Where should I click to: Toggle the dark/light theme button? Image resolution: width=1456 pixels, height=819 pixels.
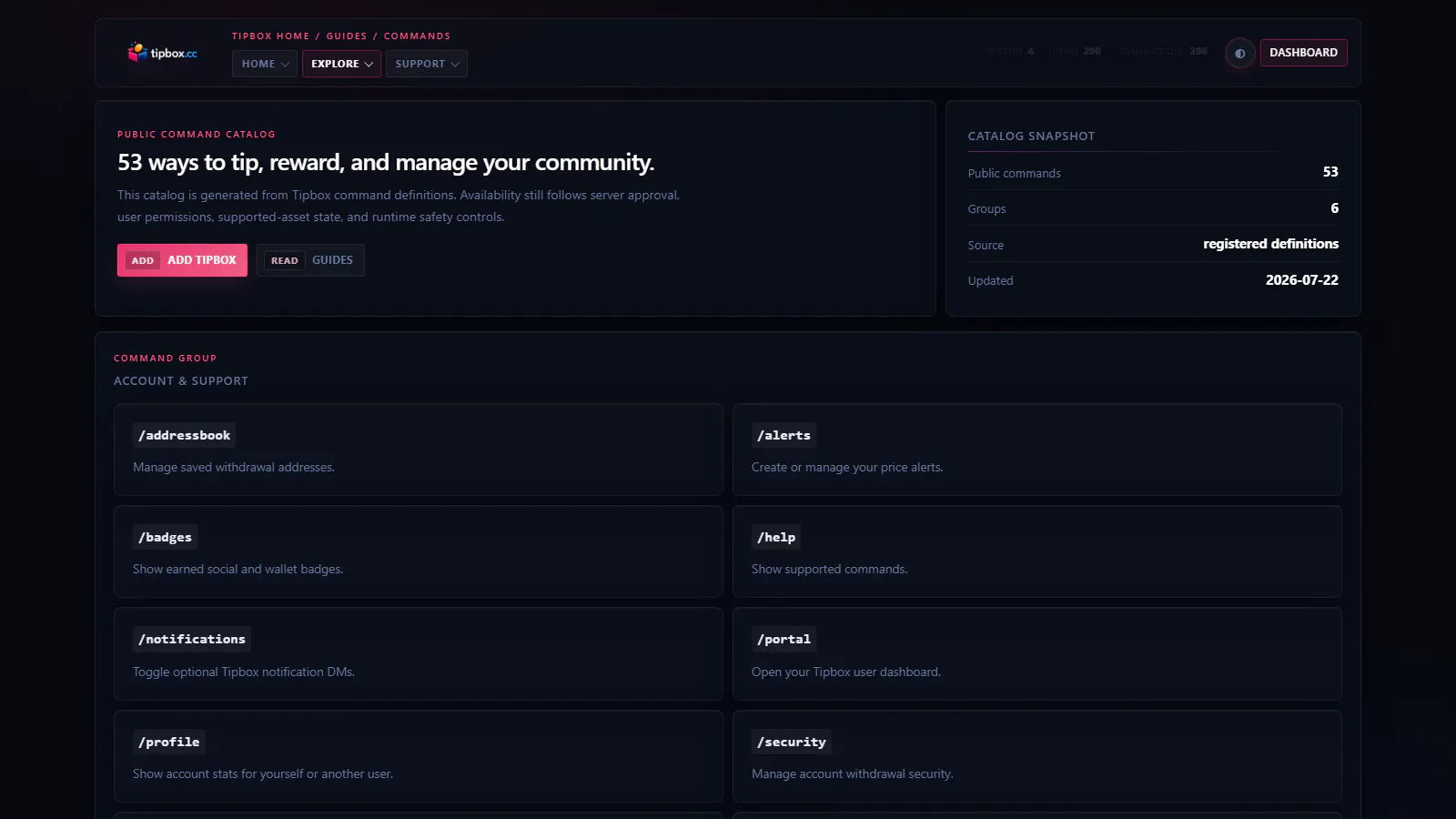pos(1239,53)
